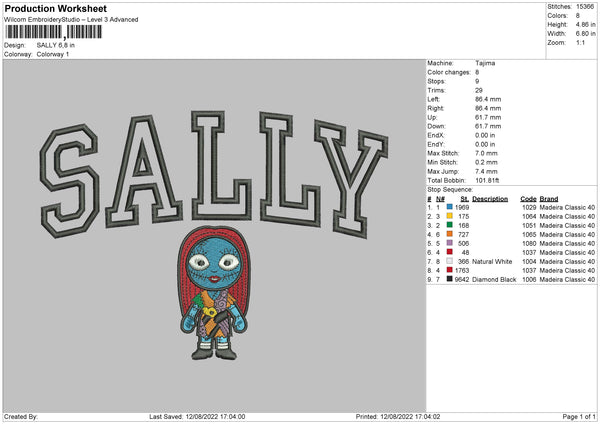The image size is (600, 424).
Task: Click the "Design:" label
Action: pos(15,45)
